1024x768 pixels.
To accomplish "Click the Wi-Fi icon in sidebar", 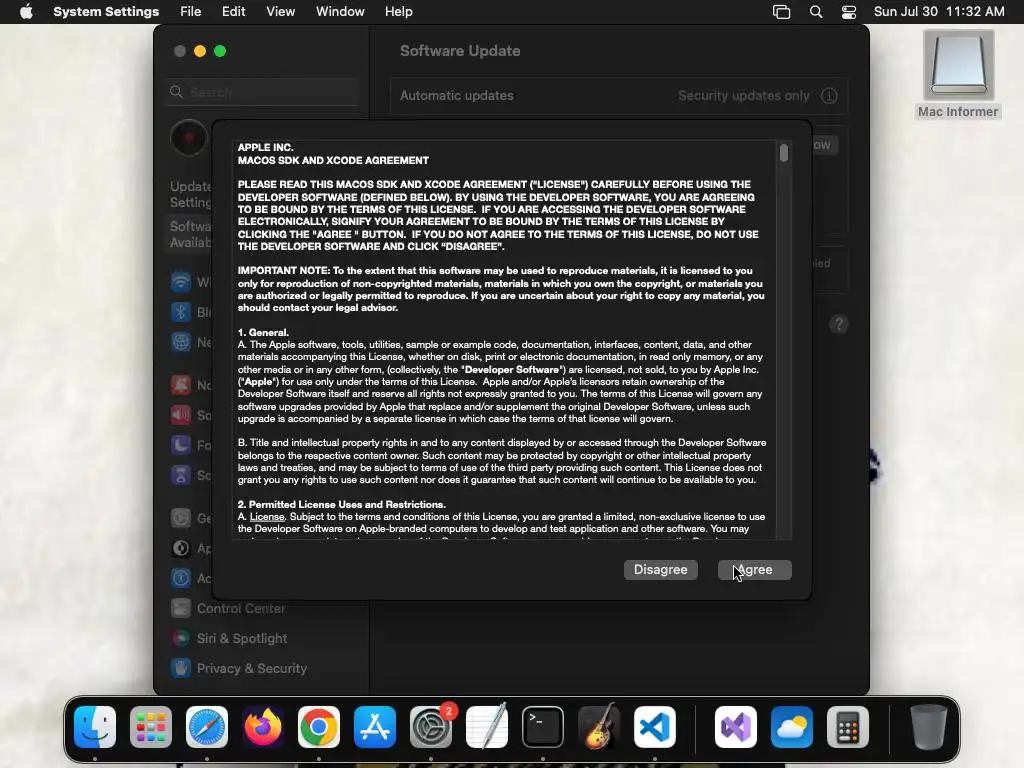I will [x=181, y=281].
